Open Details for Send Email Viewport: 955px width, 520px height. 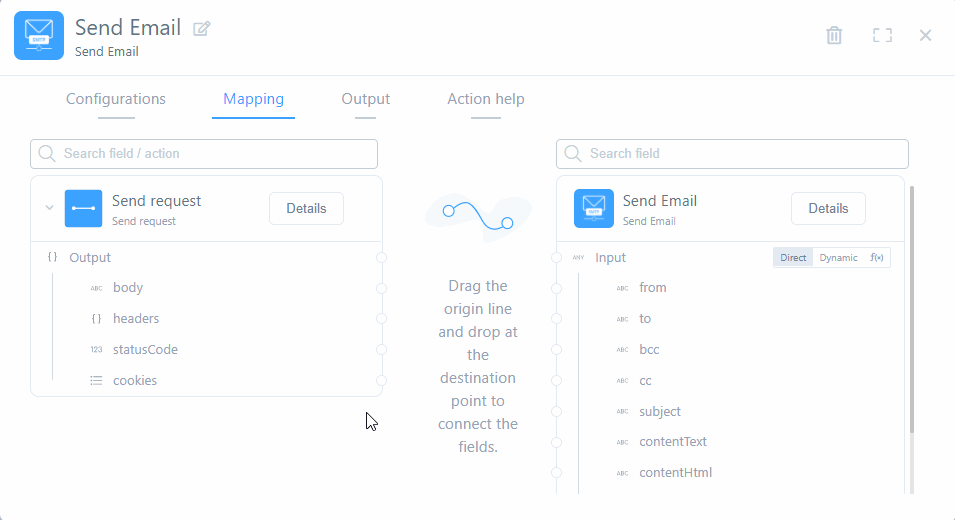click(828, 209)
